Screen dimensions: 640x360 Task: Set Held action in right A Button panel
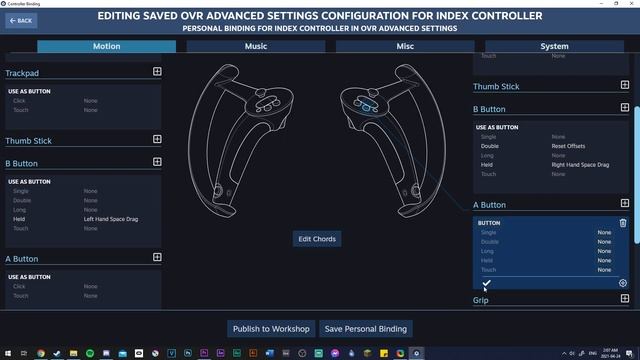click(x=546, y=260)
